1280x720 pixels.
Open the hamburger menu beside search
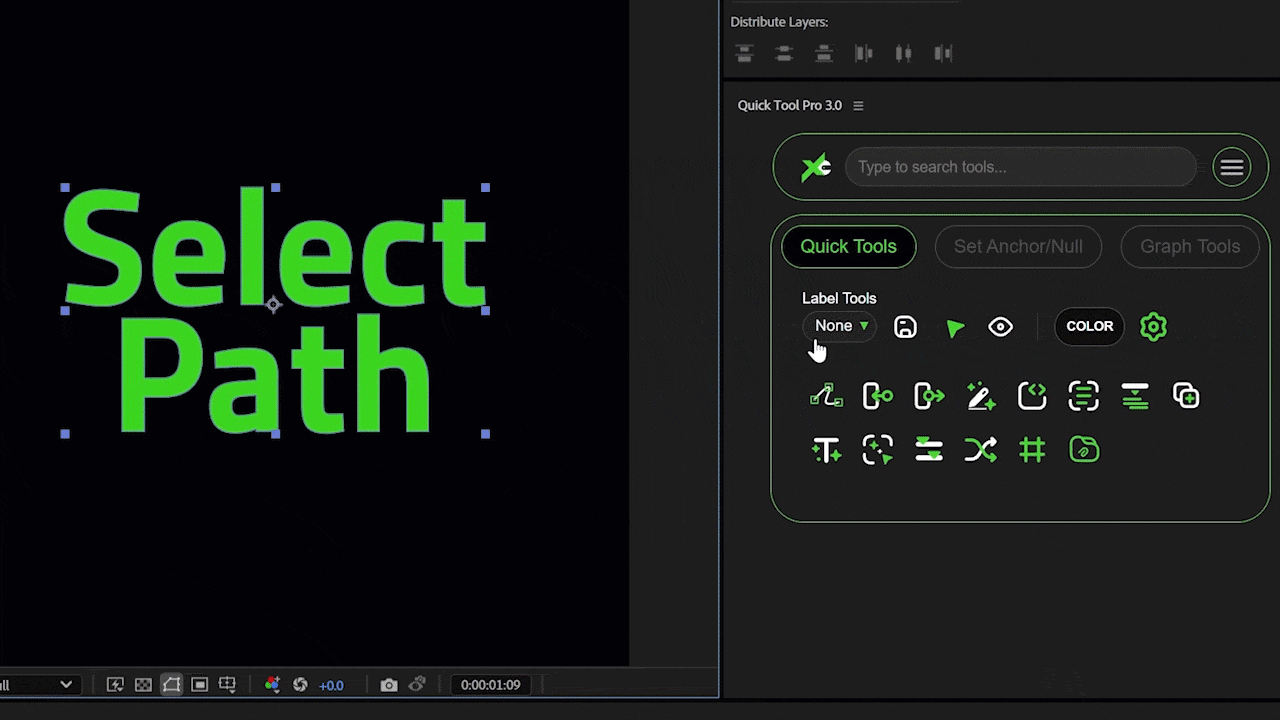(1232, 167)
